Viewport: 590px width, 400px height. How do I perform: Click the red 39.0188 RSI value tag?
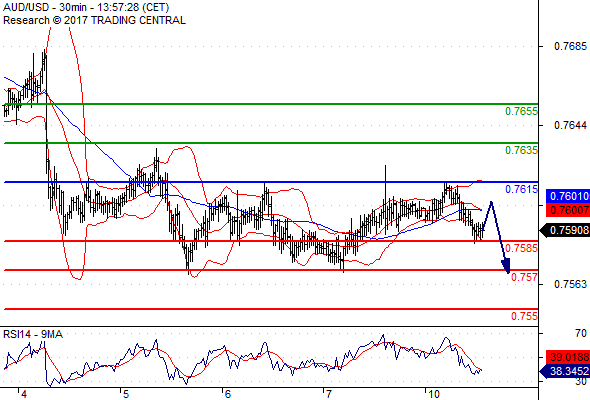point(568,357)
